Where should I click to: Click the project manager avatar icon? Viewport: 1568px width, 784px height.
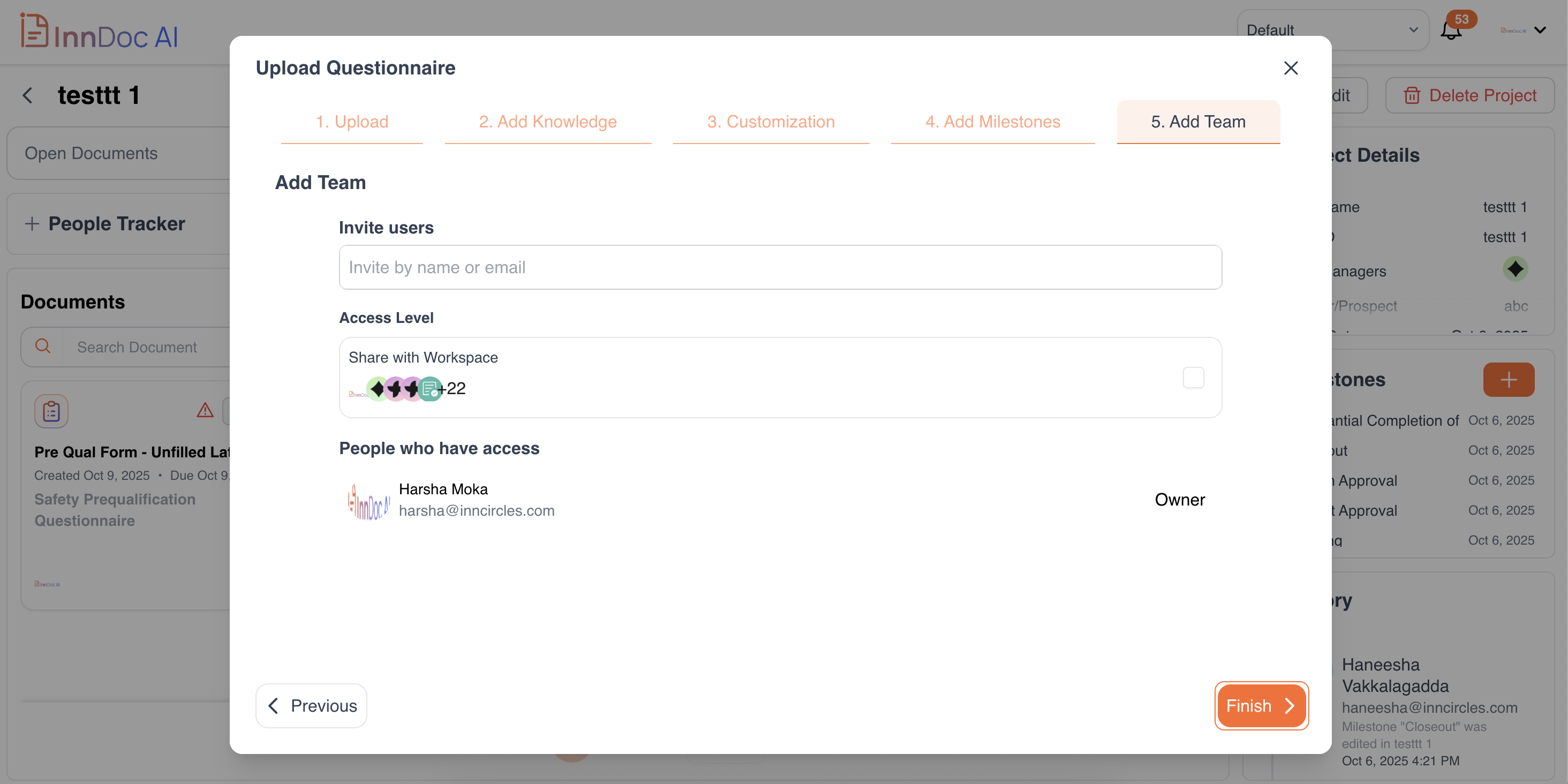pyautogui.click(x=1514, y=269)
